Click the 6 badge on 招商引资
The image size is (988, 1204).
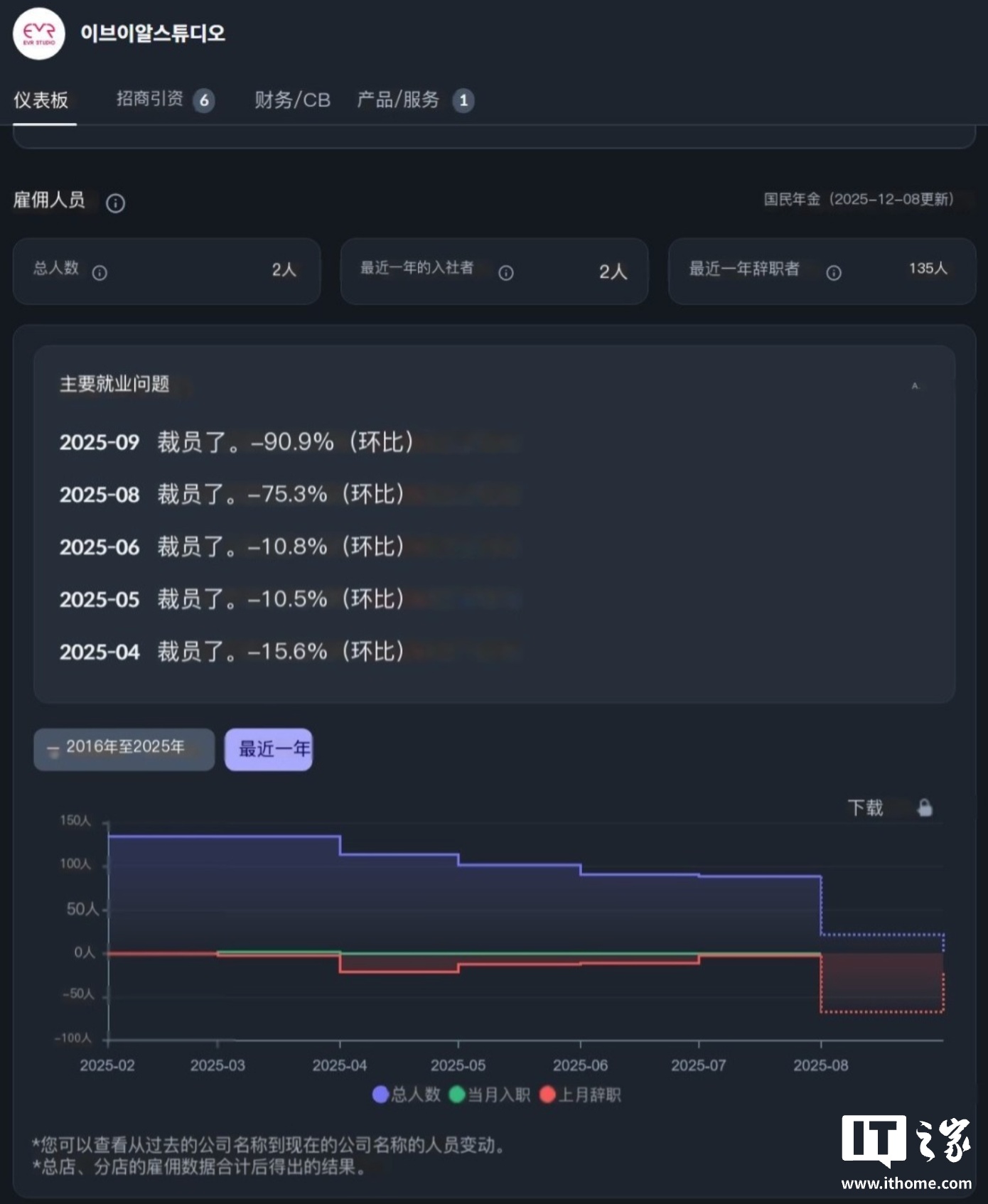click(204, 100)
